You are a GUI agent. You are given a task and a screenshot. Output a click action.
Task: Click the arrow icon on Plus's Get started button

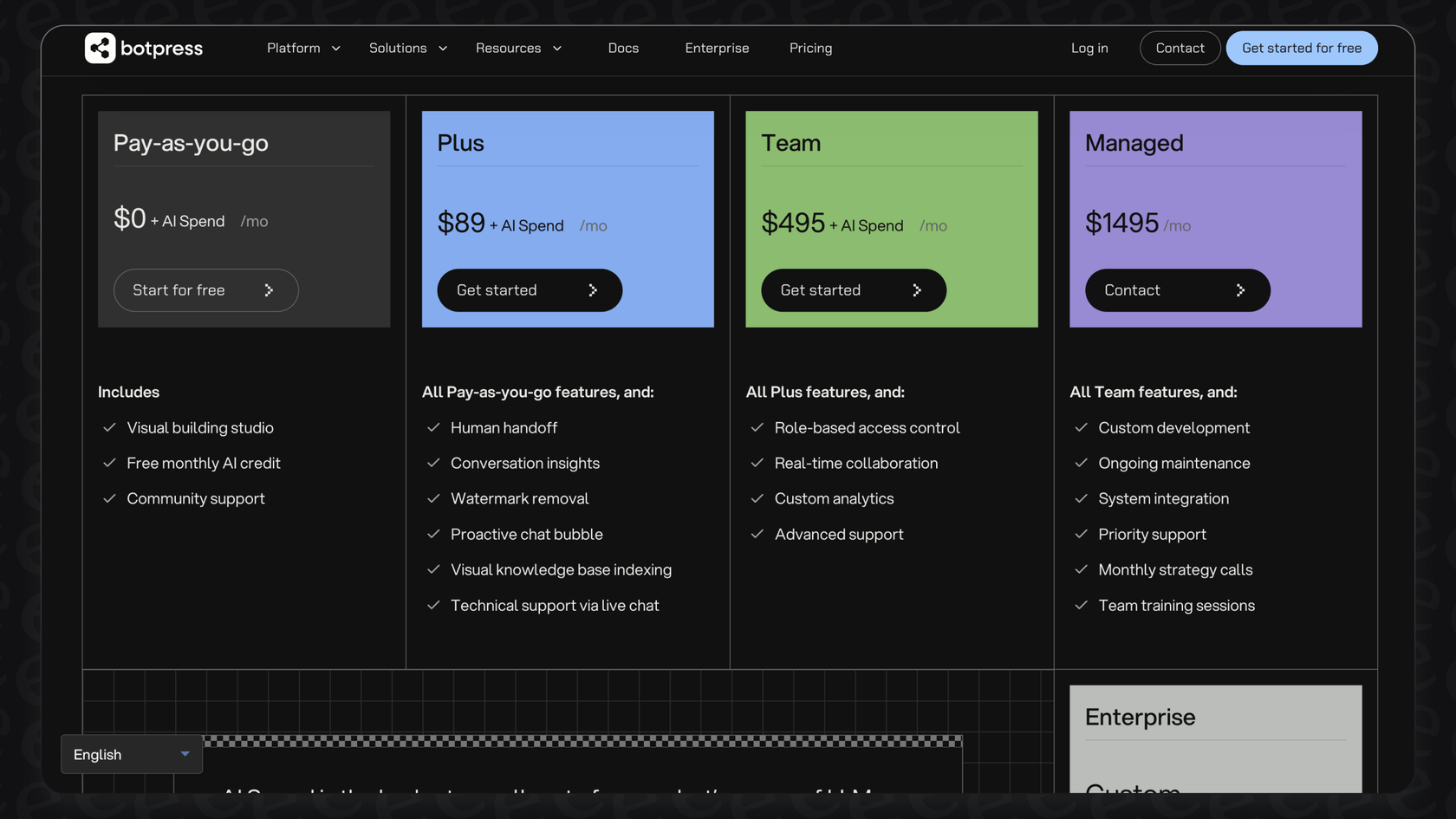pos(593,290)
